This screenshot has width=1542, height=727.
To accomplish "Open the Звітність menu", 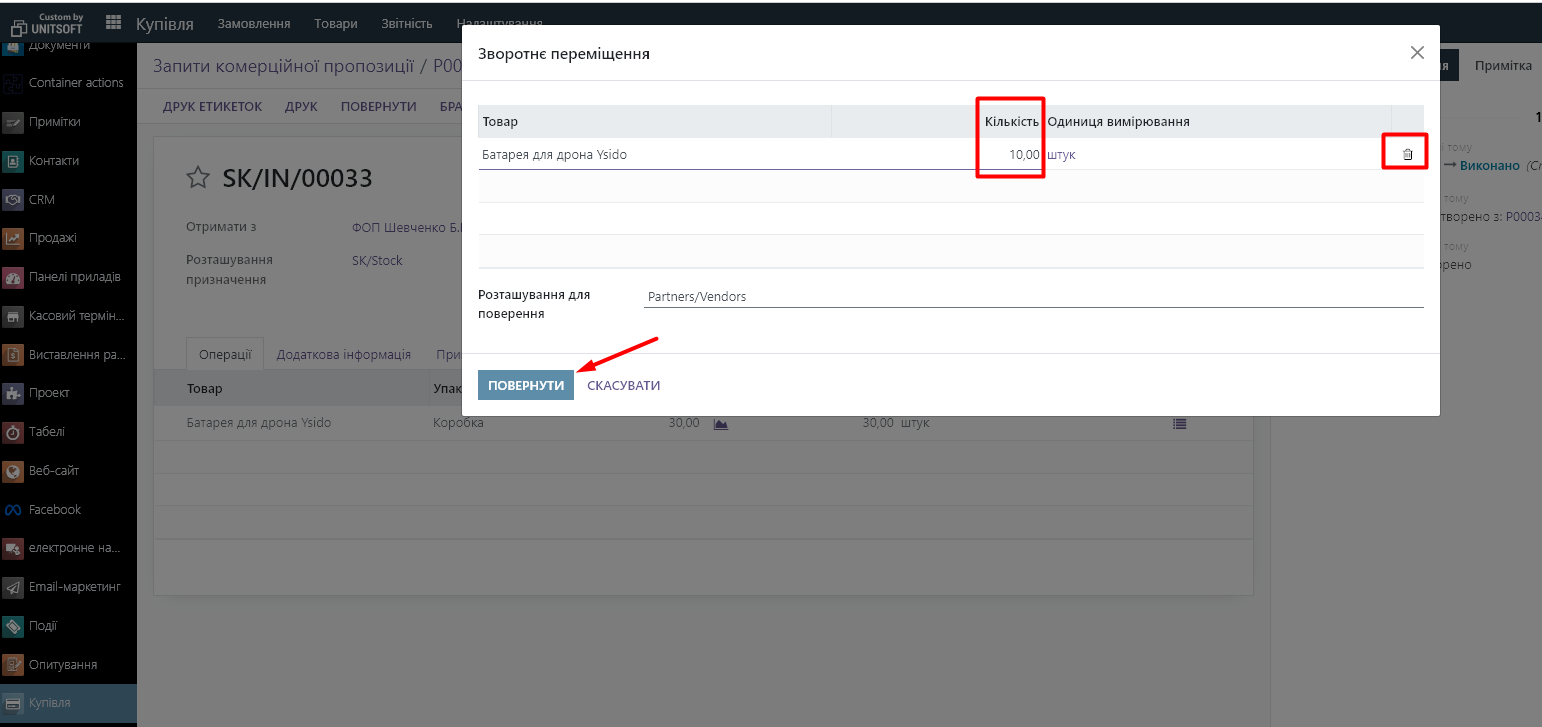I will pyautogui.click(x=406, y=23).
